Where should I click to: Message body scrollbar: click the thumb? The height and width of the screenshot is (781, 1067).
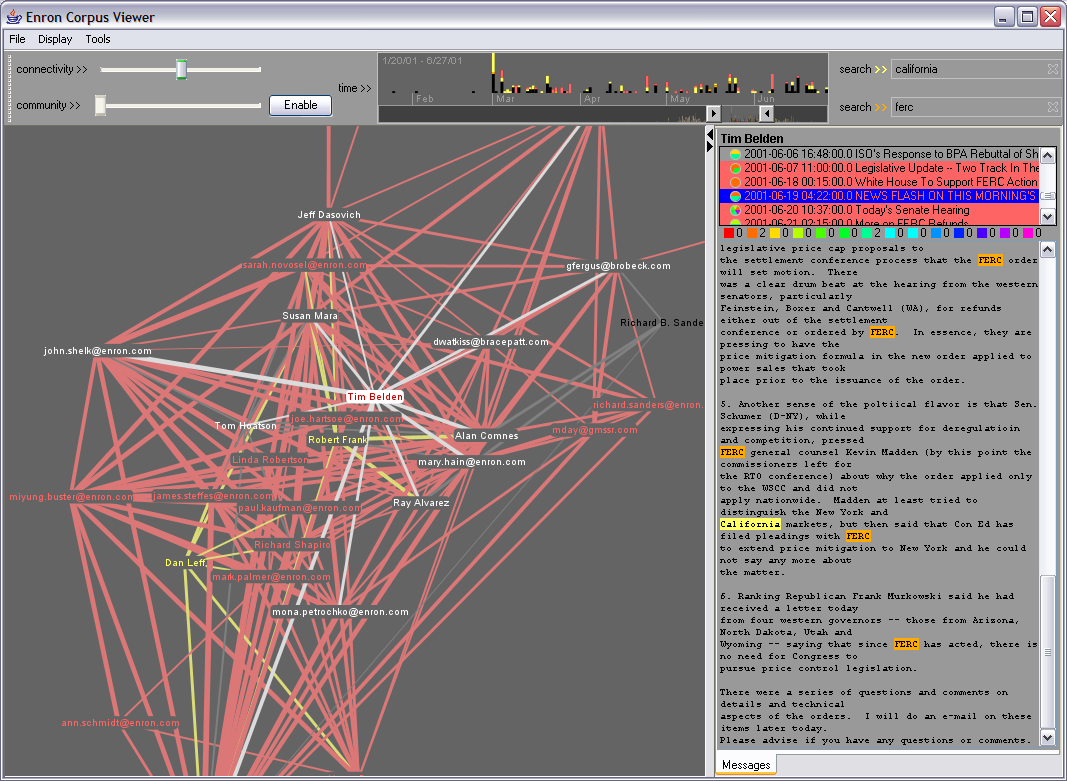pos(1048,652)
